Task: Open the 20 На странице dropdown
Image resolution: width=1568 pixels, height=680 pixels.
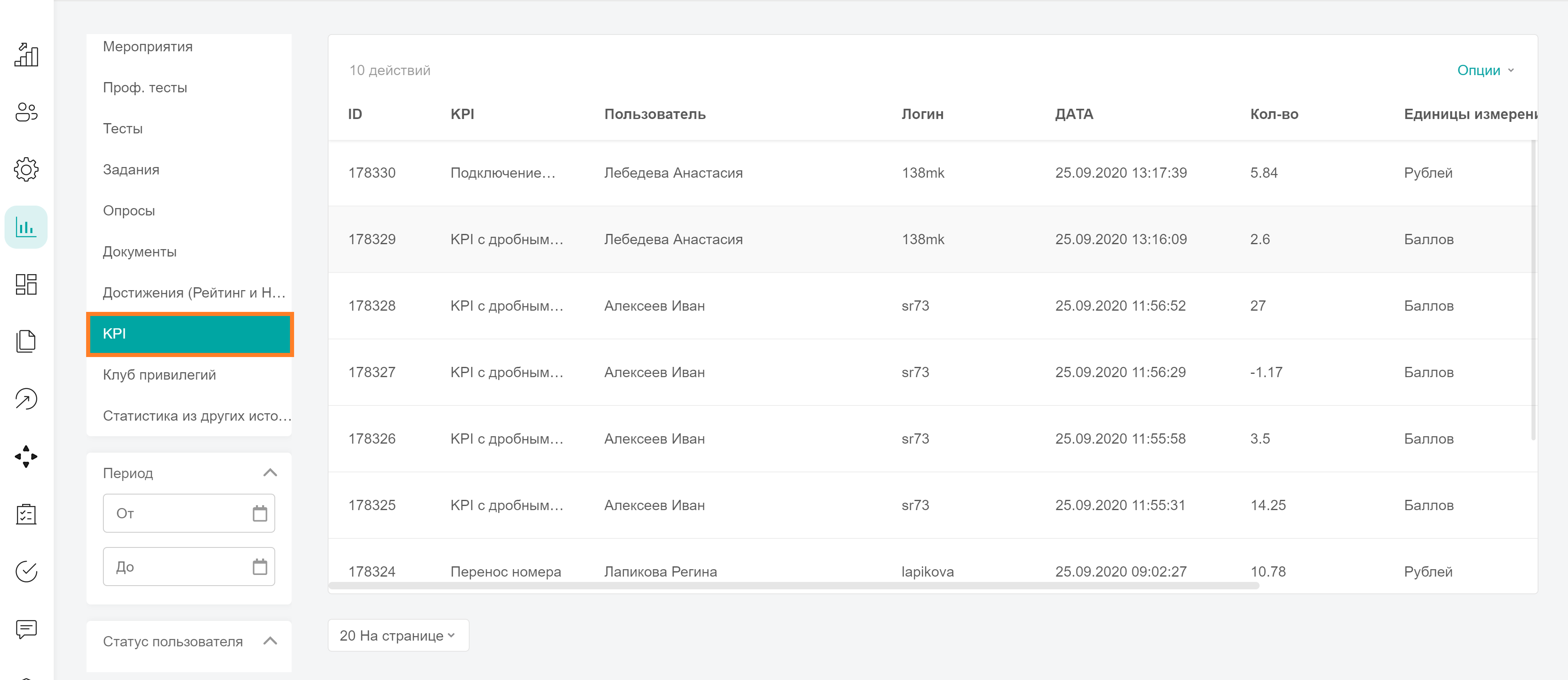Action: [x=398, y=635]
